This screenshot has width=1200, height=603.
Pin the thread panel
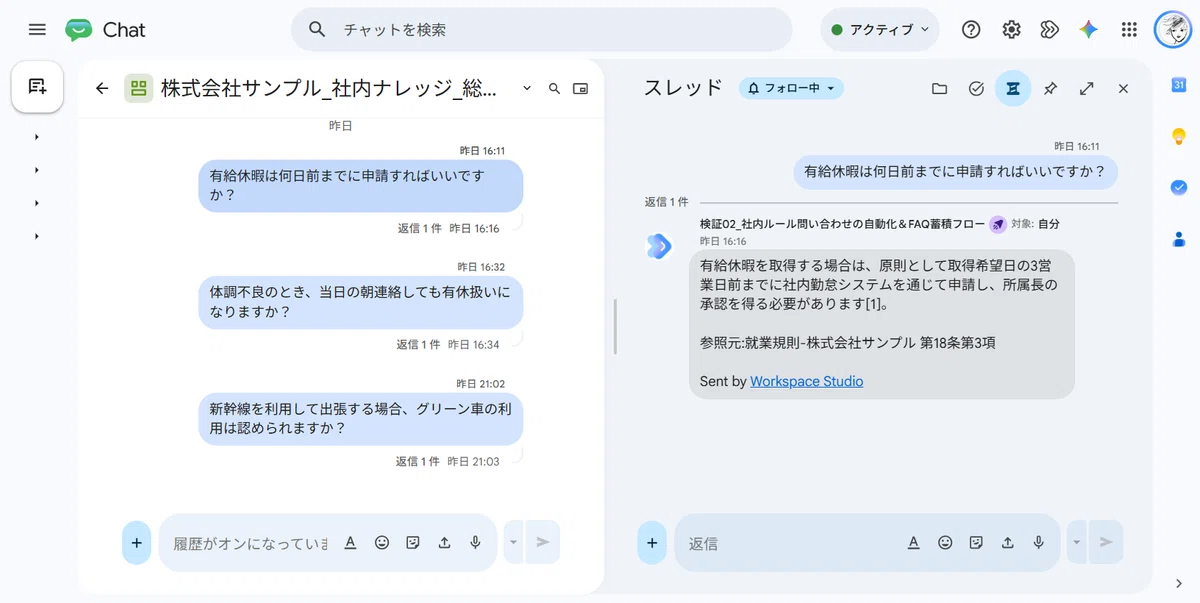pyautogui.click(x=1050, y=88)
